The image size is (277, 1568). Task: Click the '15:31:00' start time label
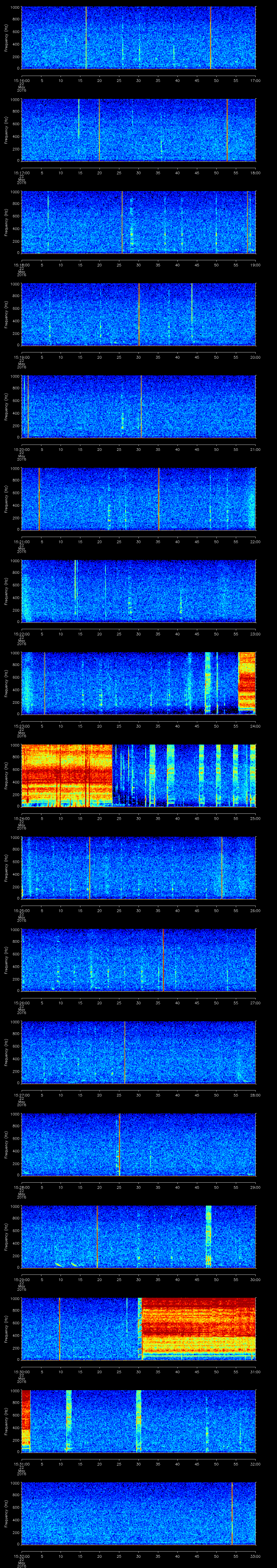[21, 1463]
